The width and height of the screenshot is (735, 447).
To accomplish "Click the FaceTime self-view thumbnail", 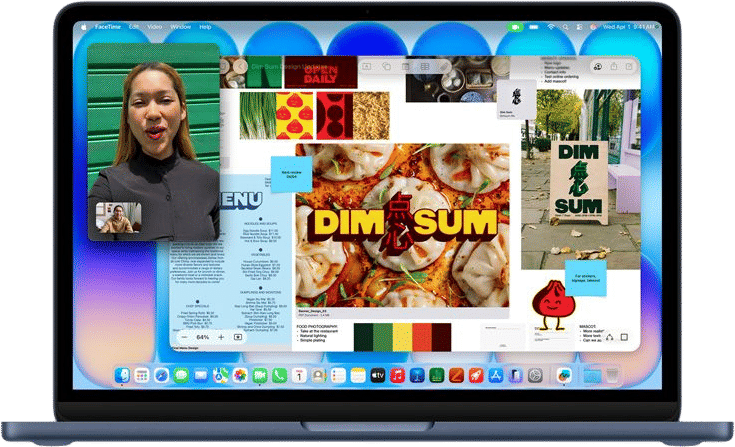I will pos(119,217).
